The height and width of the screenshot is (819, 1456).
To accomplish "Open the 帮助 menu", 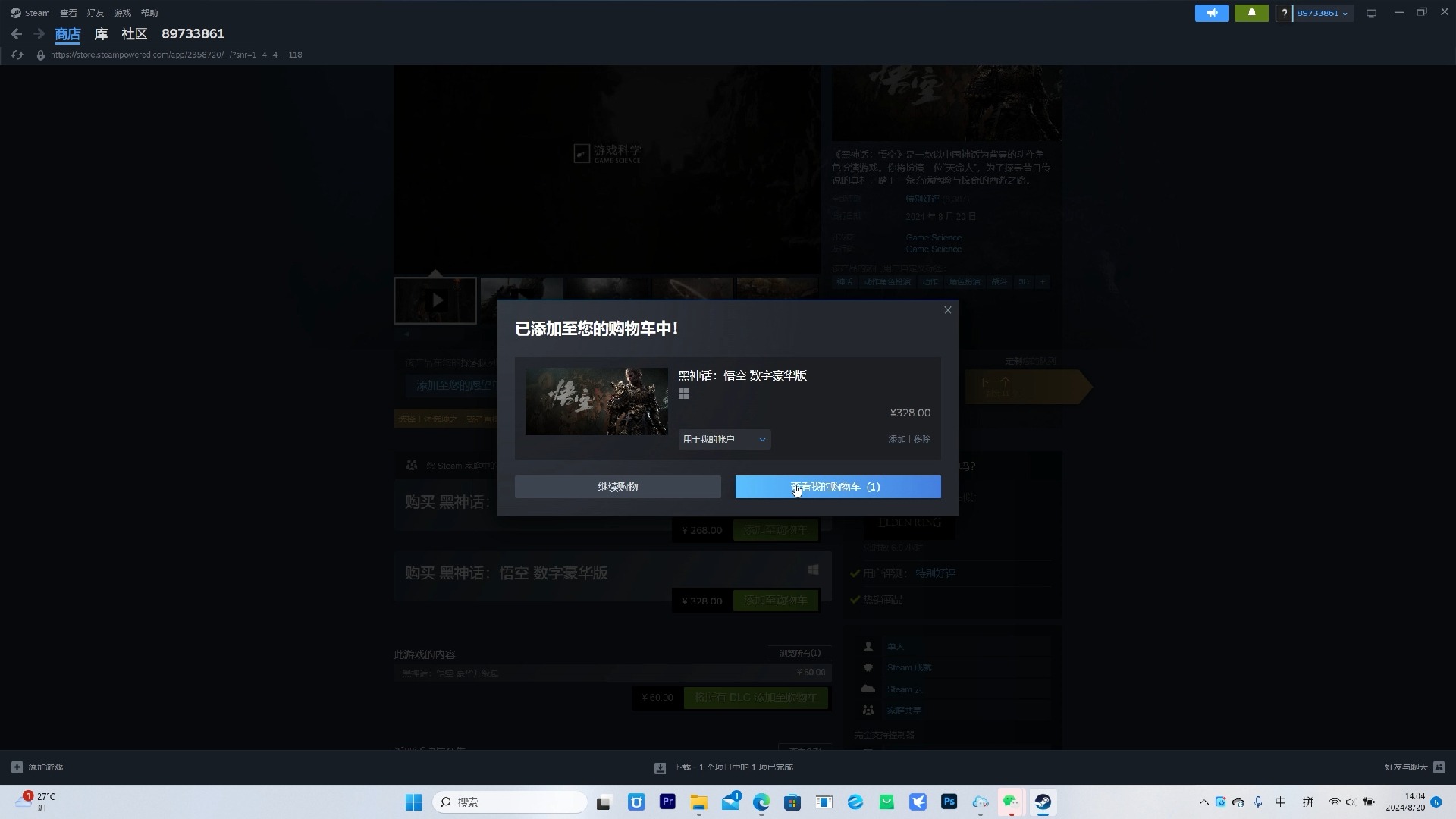I will pyautogui.click(x=149, y=13).
